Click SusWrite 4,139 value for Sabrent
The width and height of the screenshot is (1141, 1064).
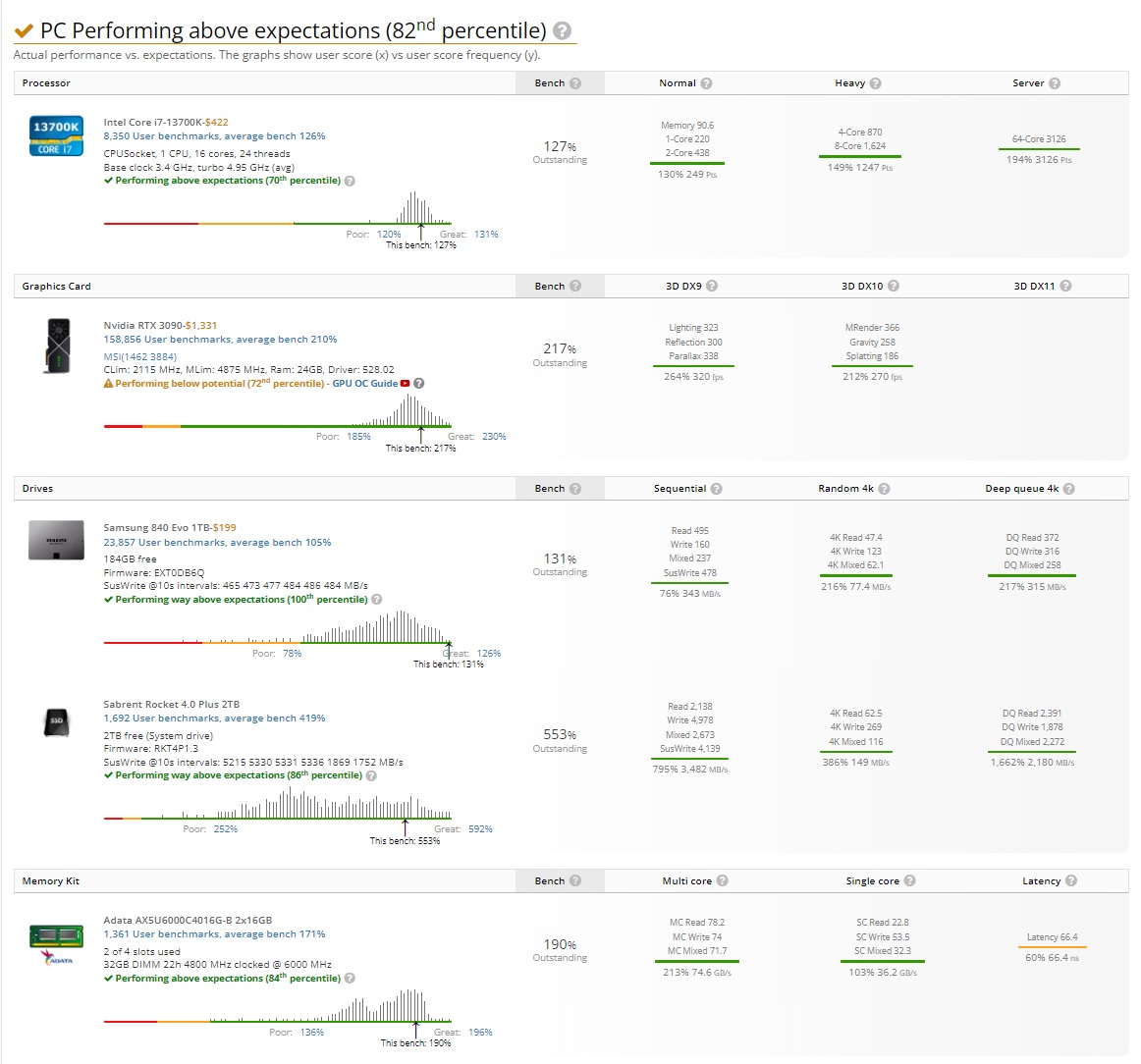pos(690,748)
